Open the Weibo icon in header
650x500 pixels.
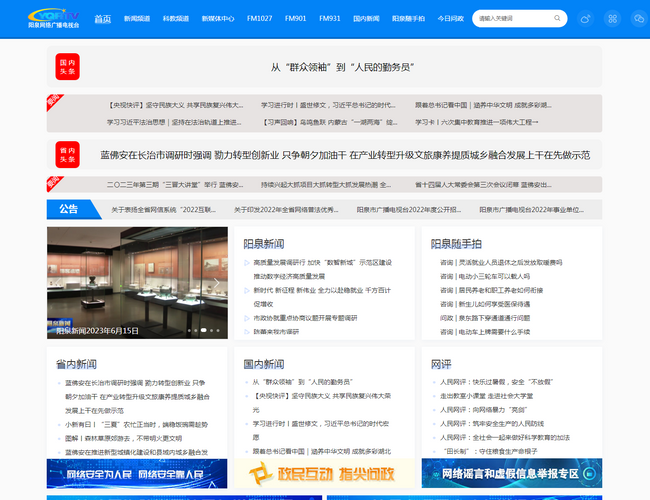click(586, 18)
